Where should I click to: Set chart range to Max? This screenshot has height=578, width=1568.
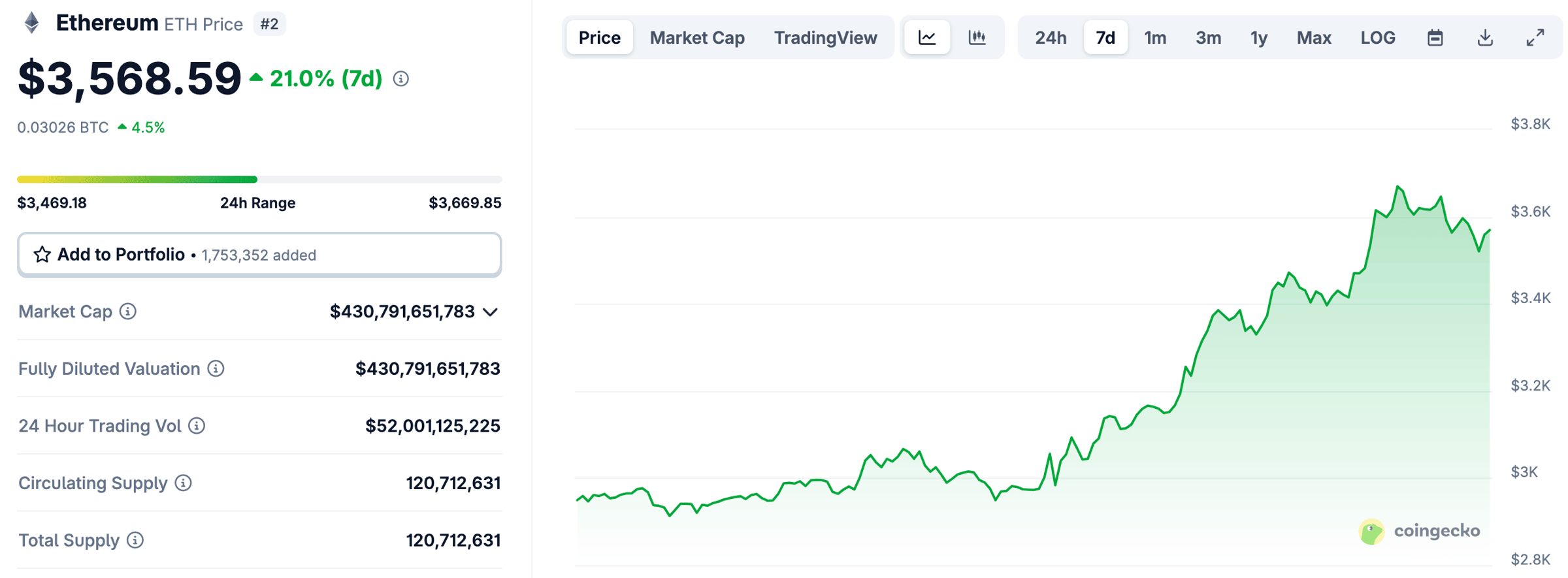[x=1314, y=38]
